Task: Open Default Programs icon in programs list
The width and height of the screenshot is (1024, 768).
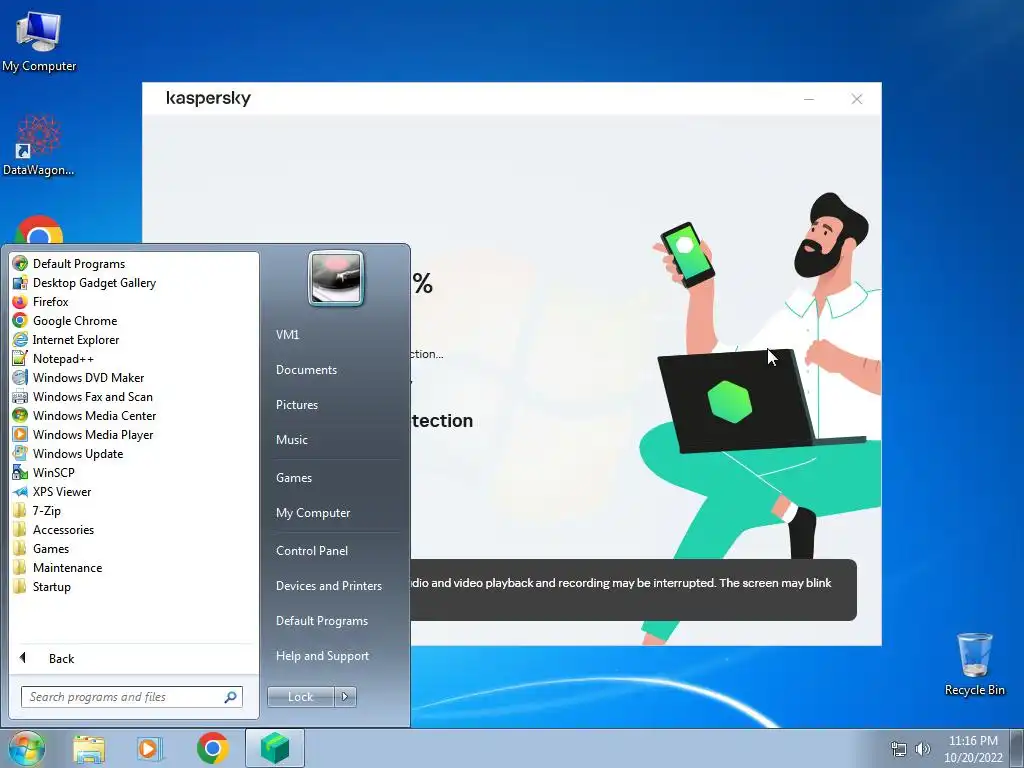Action: [20, 264]
